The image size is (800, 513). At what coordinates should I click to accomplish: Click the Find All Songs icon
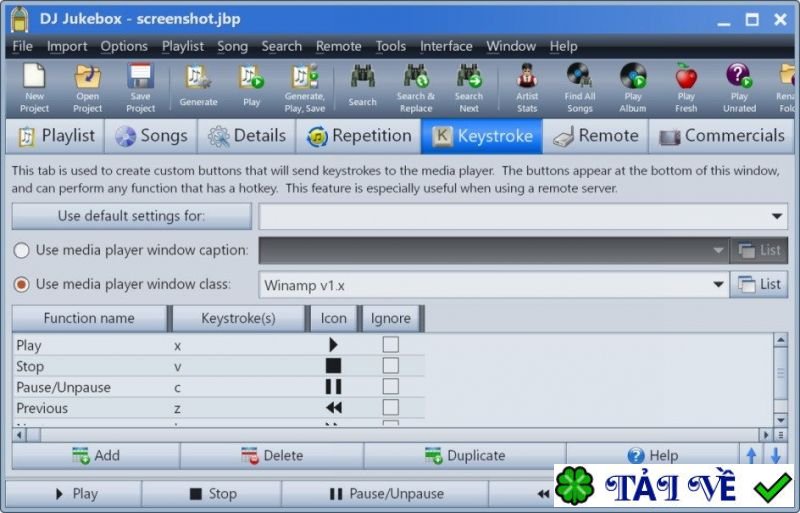click(x=580, y=88)
